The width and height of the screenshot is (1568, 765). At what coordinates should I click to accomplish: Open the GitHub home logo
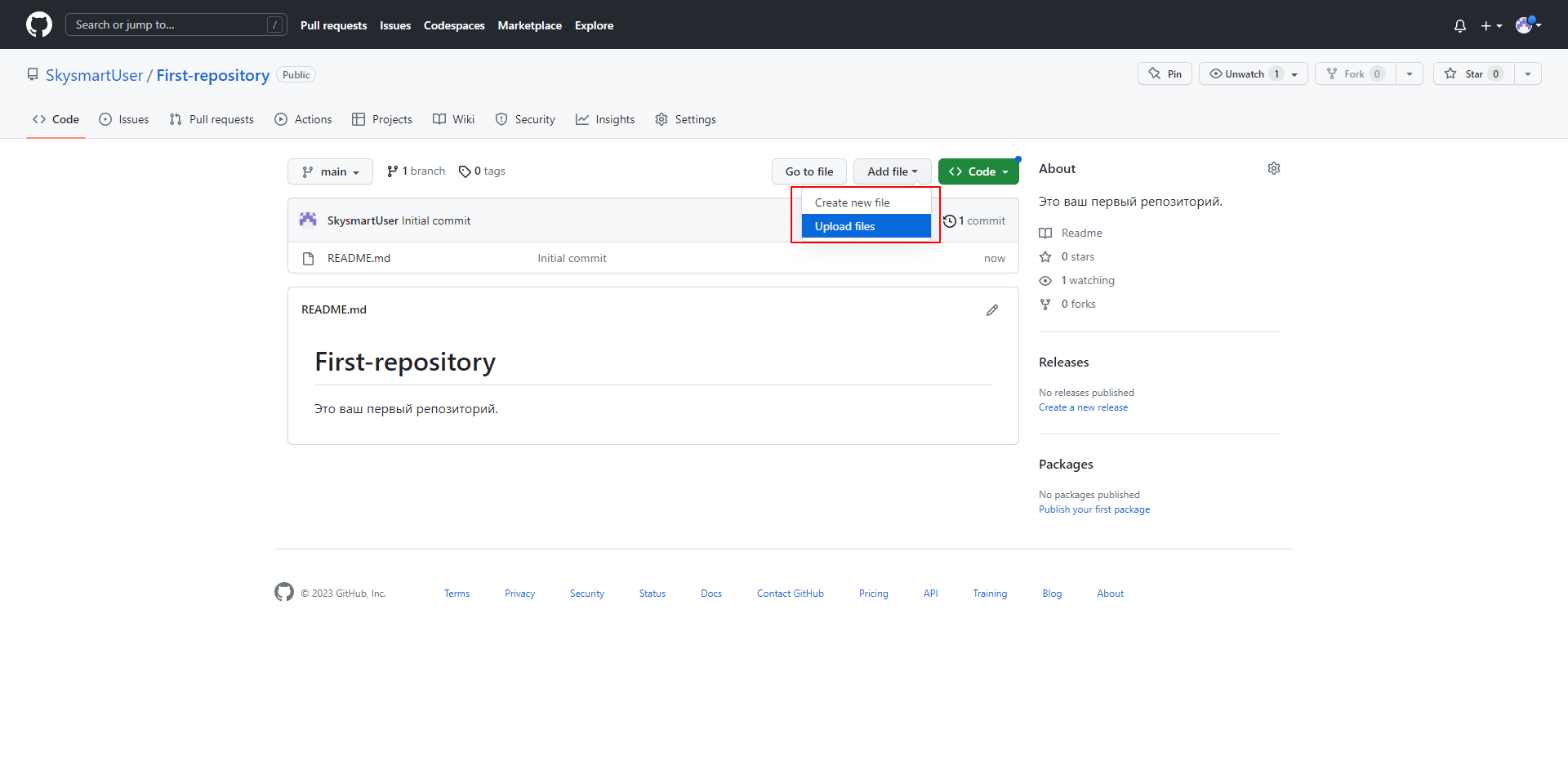pyautogui.click(x=38, y=24)
